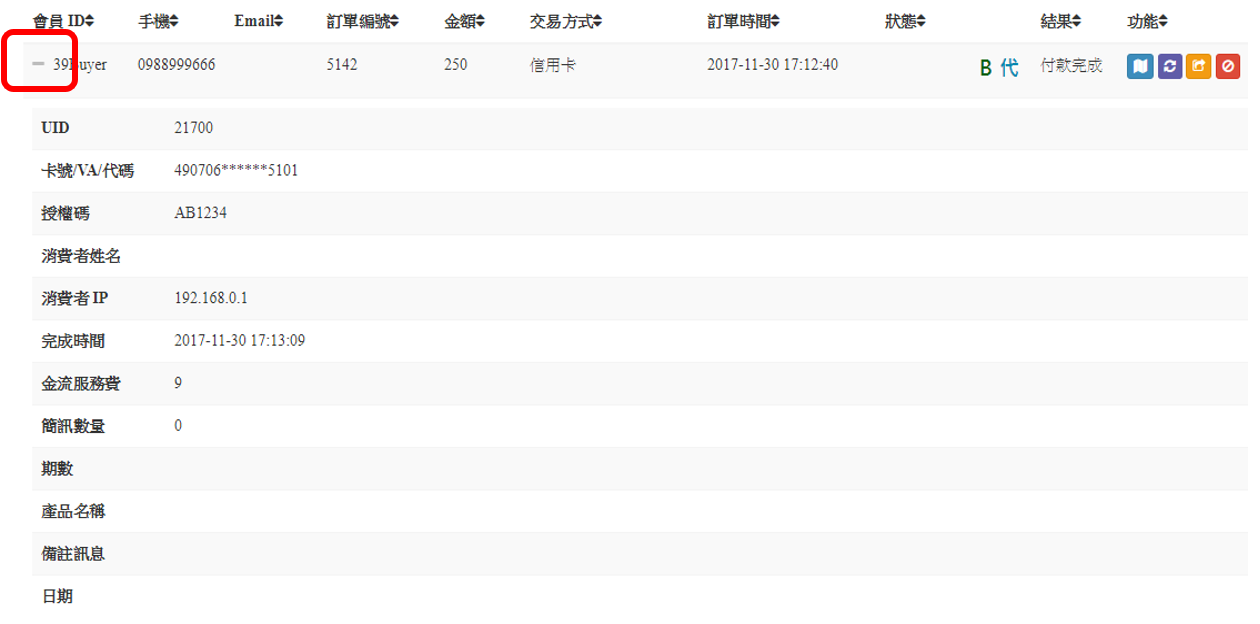Click the orange share/export icon button
The image size is (1260, 624).
[1198, 67]
